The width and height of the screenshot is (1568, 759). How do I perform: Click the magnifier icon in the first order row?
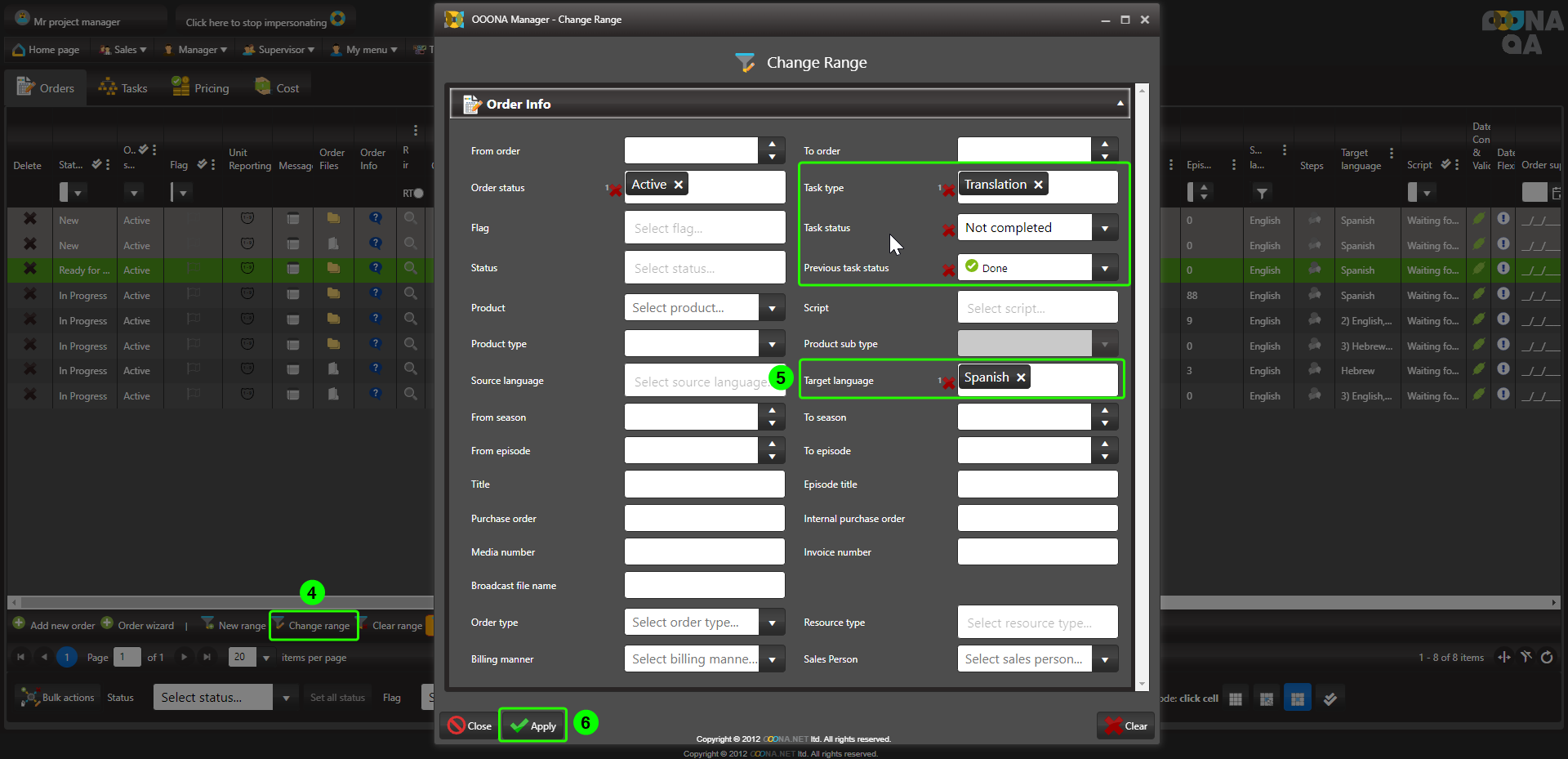click(x=411, y=219)
